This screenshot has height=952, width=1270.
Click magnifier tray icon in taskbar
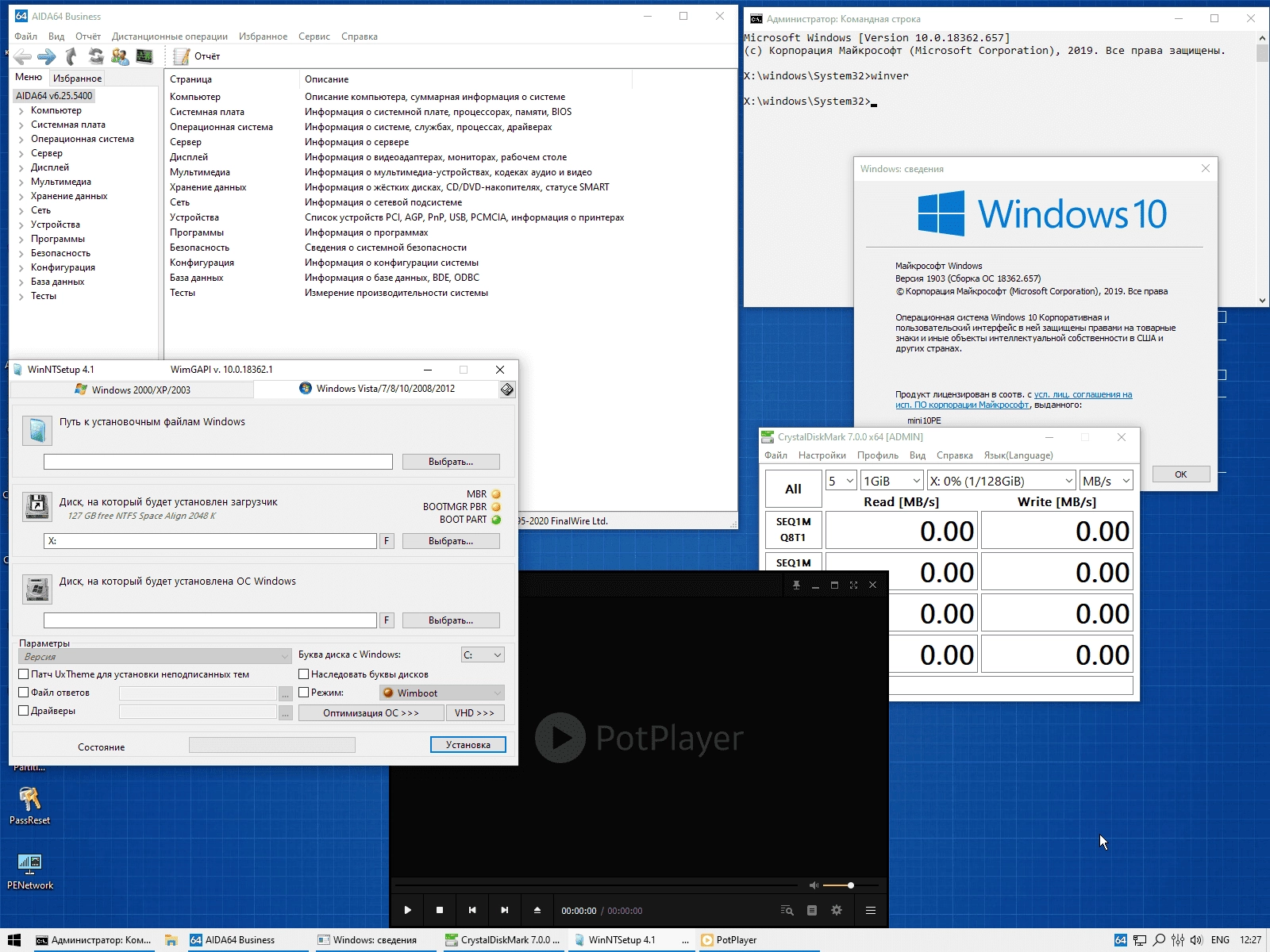pos(1160,940)
